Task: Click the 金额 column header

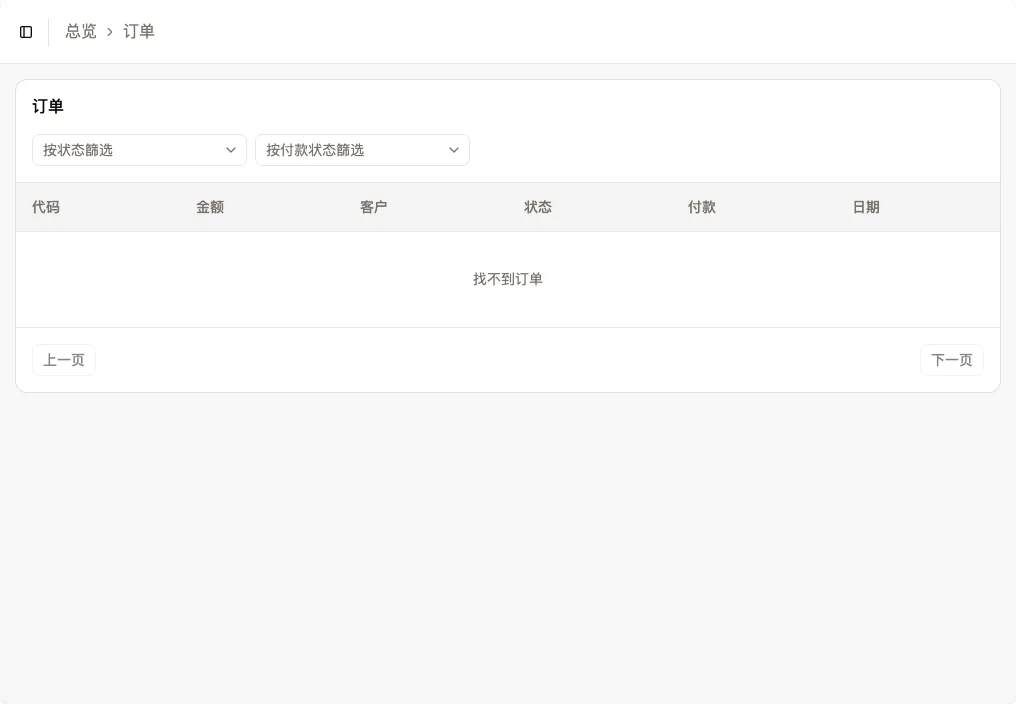Action: (210, 207)
